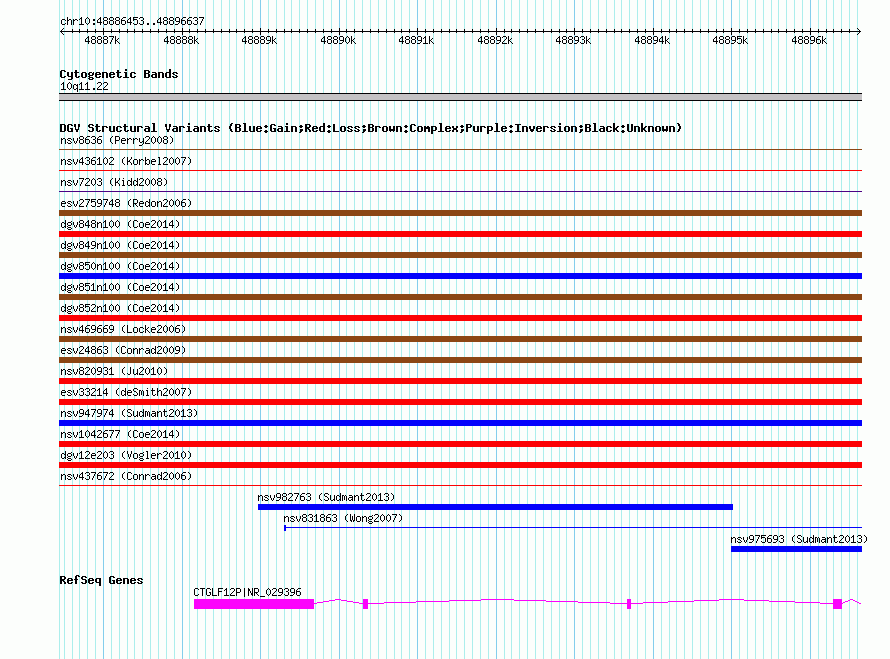The image size is (890, 659).
Task: Click the CTGLF12P|NR_029396 gene label
Action: pos(247,592)
